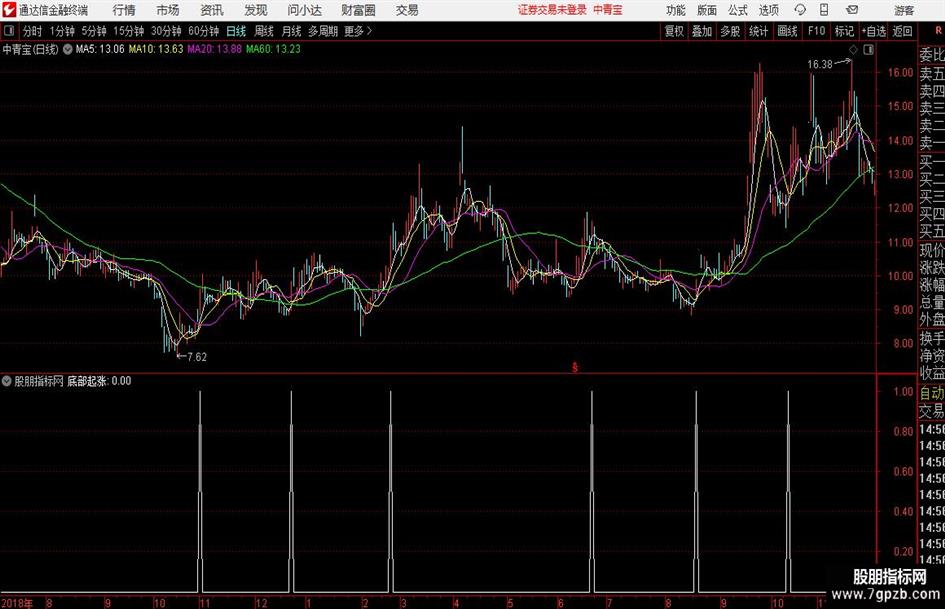This screenshot has height=609, width=945.
Task: Click the 多股 multi-stock toolbar button
Action: tap(730, 31)
